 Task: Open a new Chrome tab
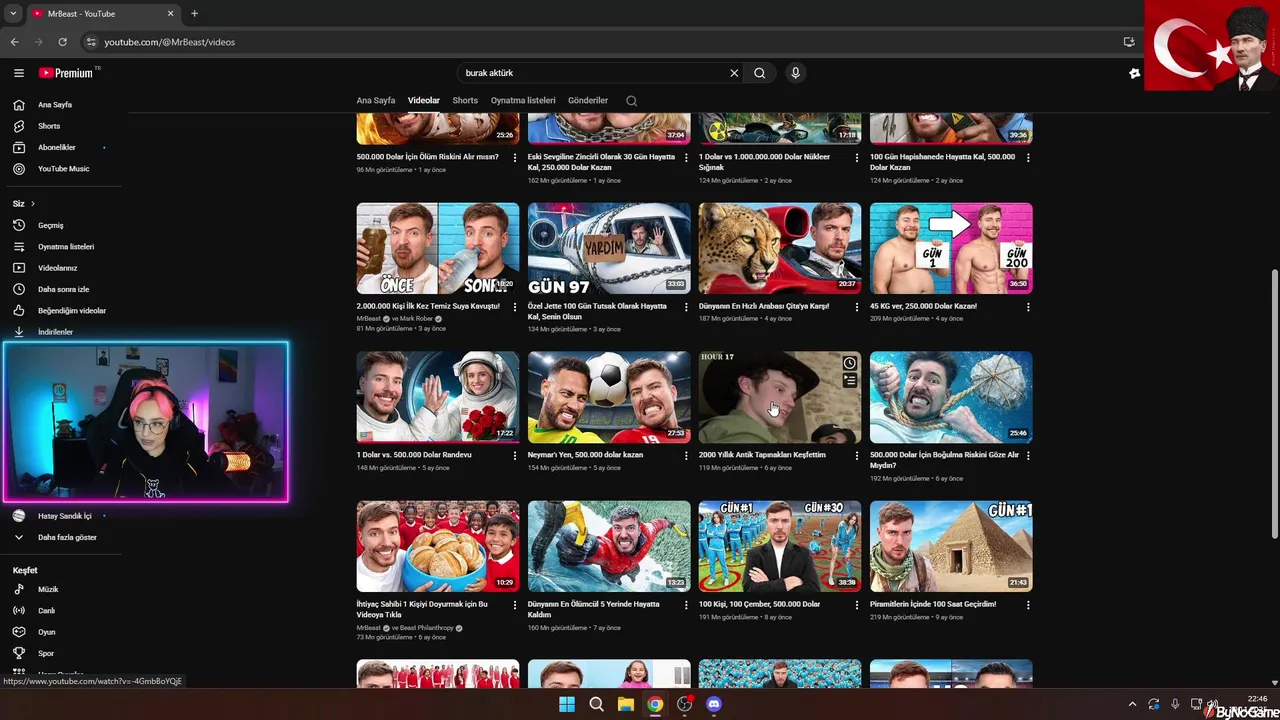click(x=194, y=14)
